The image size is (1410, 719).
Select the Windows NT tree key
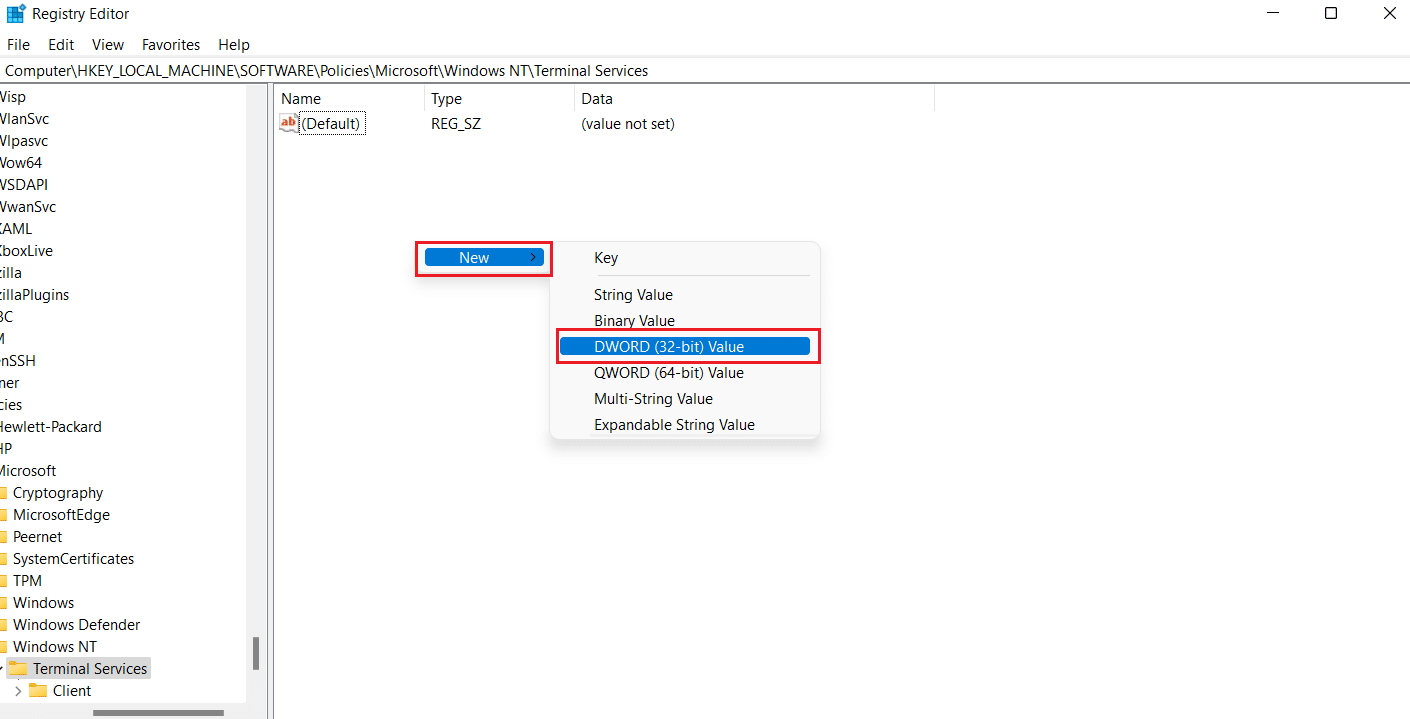(55, 646)
